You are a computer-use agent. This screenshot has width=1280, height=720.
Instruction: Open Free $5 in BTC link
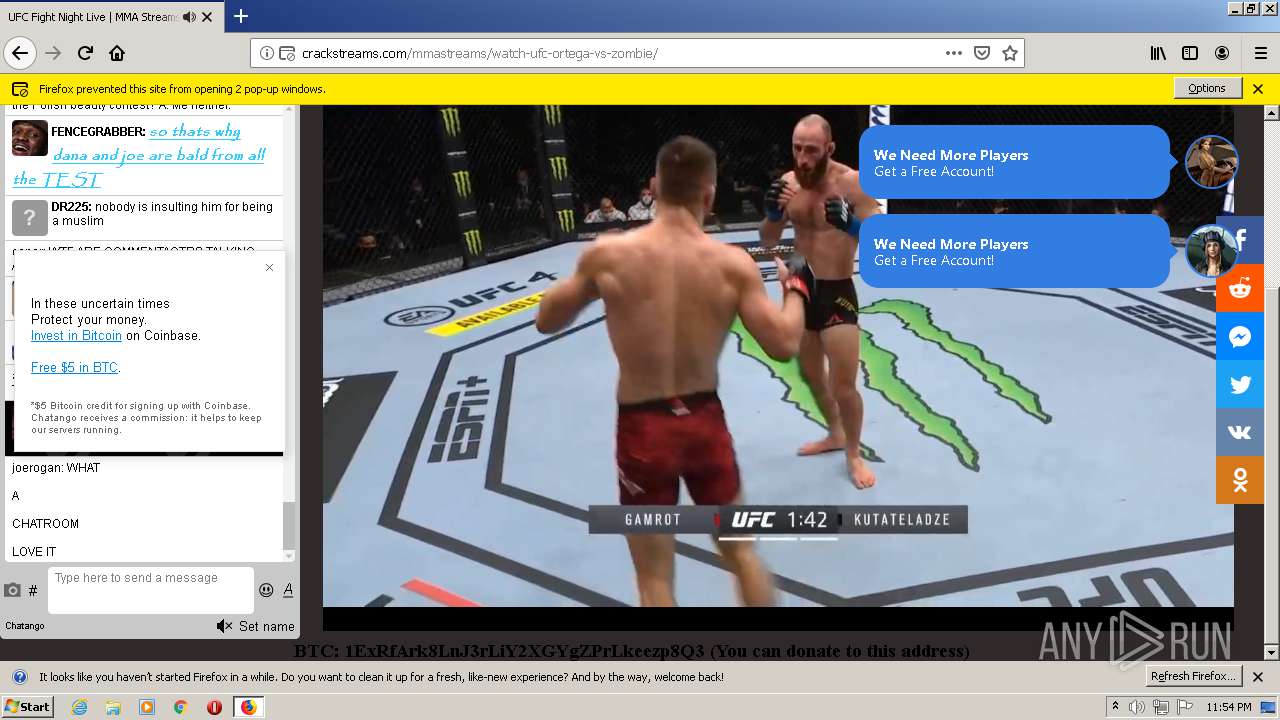pyautogui.click(x=74, y=368)
